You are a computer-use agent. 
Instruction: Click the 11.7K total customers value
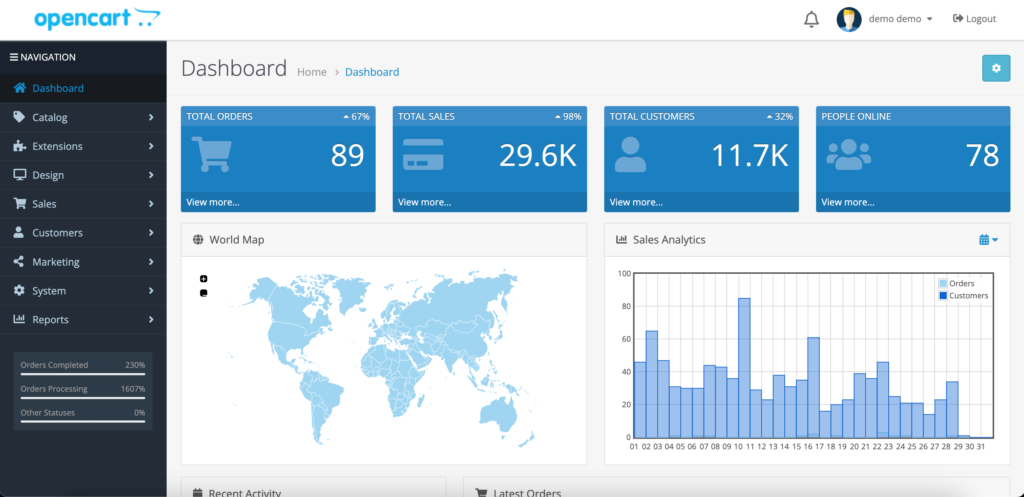pos(750,155)
